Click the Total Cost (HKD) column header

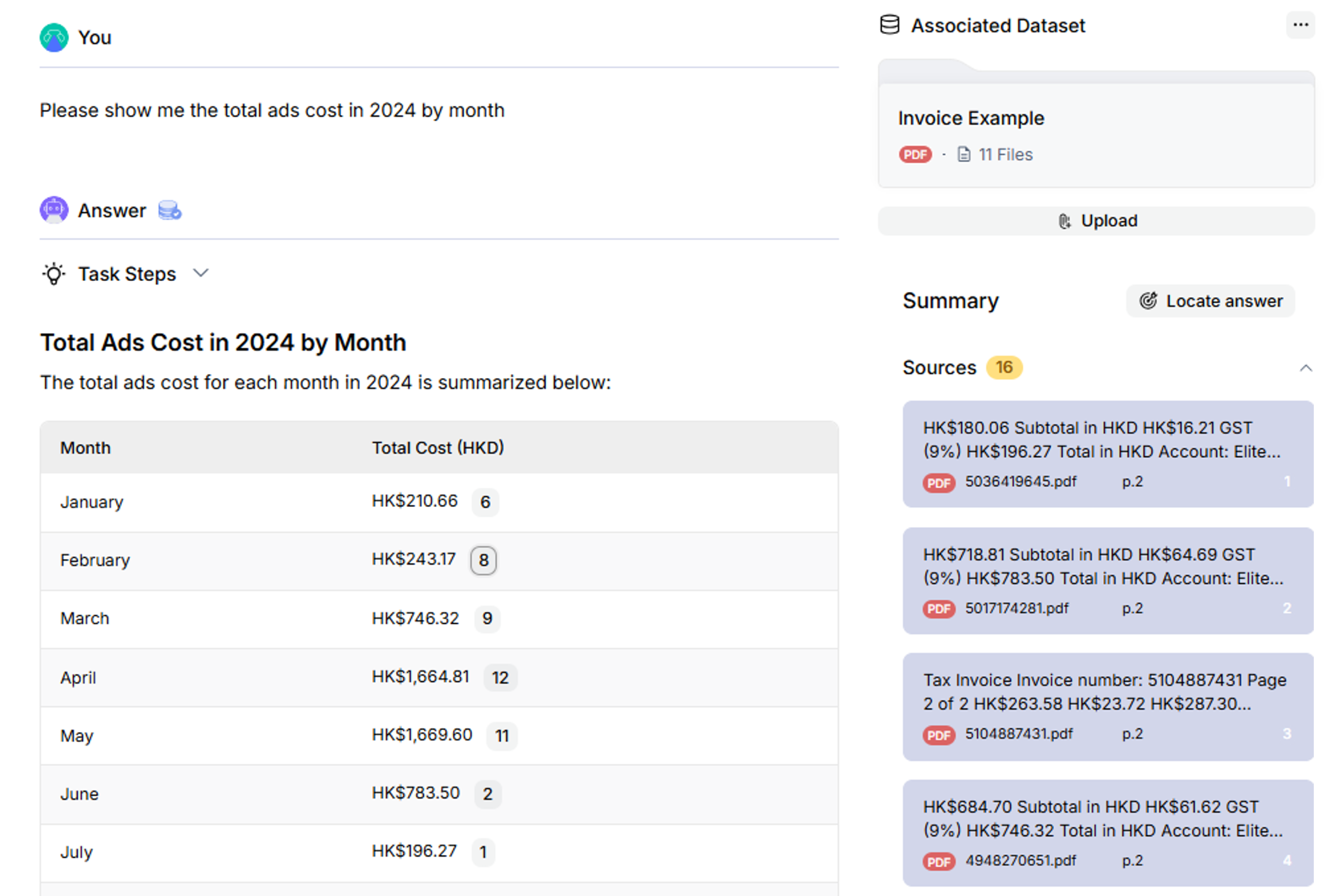(x=438, y=448)
